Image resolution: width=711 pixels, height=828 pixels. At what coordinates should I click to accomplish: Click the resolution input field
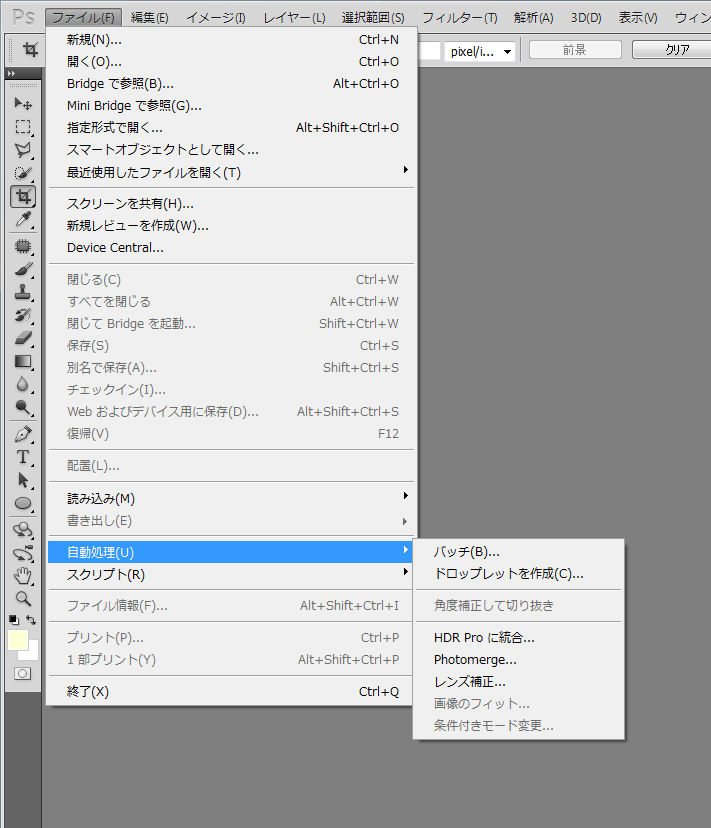[x=431, y=52]
